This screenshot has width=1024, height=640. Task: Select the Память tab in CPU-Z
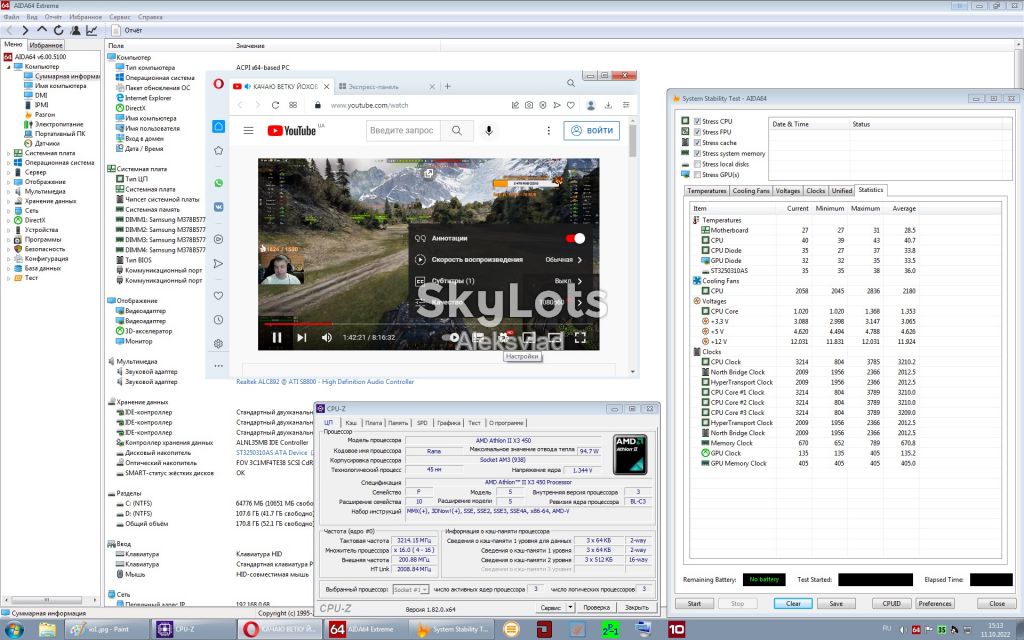coord(398,423)
